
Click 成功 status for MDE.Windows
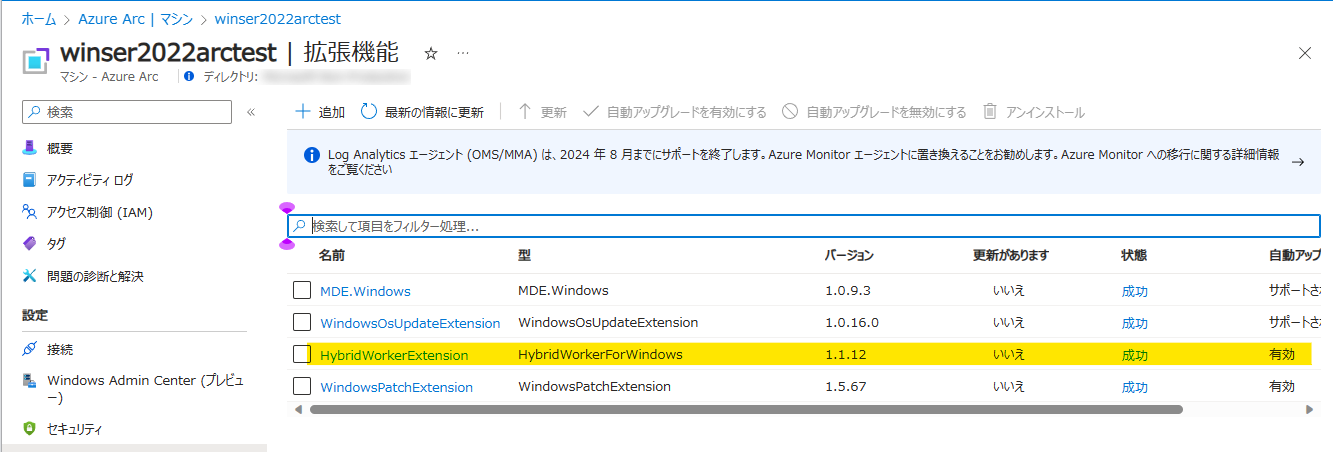click(1135, 291)
